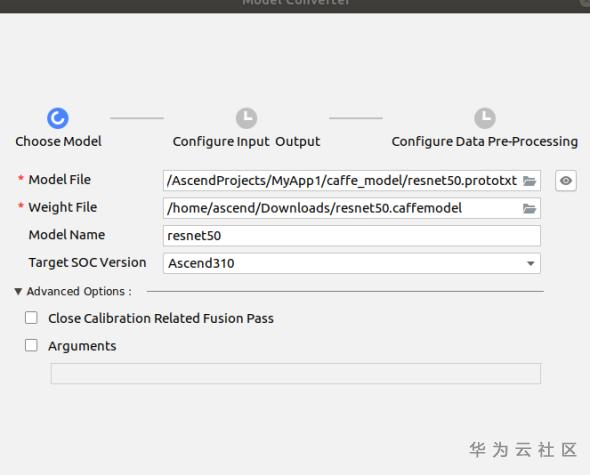The width and height of the screenshot is (590, 475).
Task: Tick the Arguments checkbox
Action: click(x=31, y=345)
